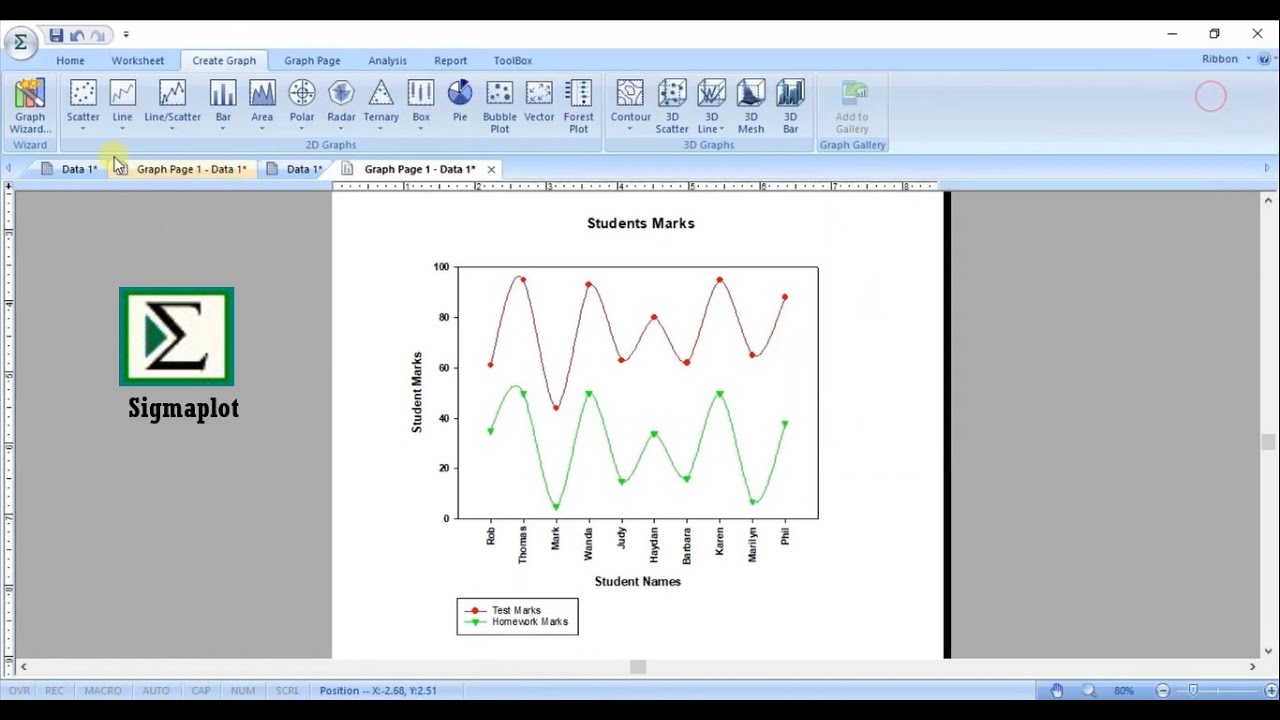Zoom out with the minus button
Screen dimensions: 1280x720
click(x=1162, y=690)
